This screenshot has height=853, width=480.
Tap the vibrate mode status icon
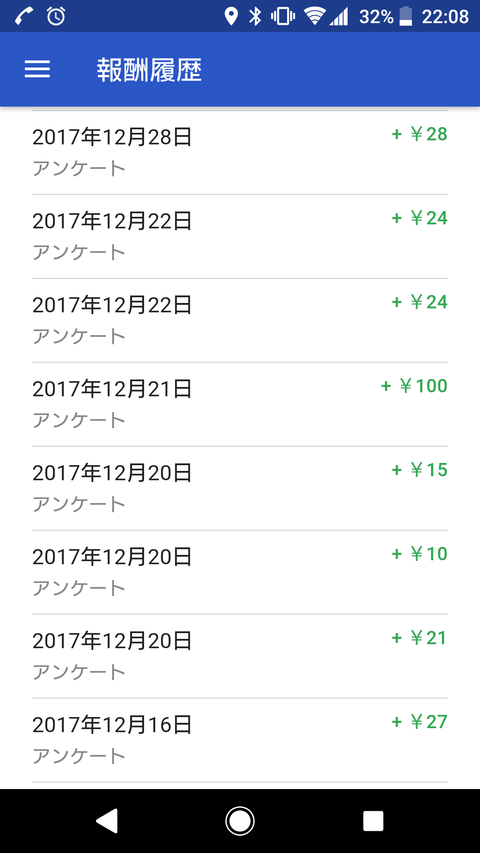click(x=283, y=17)
